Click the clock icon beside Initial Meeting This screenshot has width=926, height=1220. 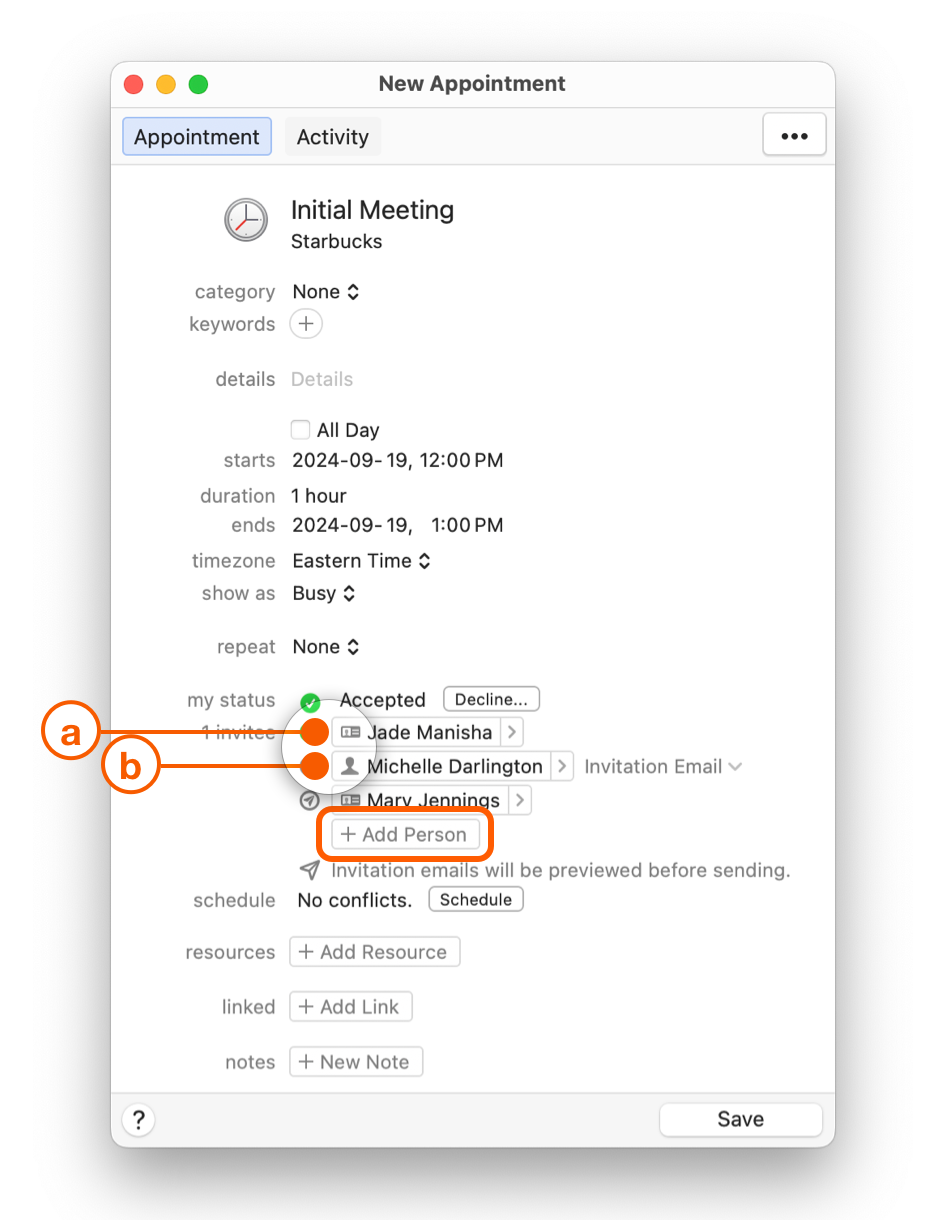(x=246, y=220)
